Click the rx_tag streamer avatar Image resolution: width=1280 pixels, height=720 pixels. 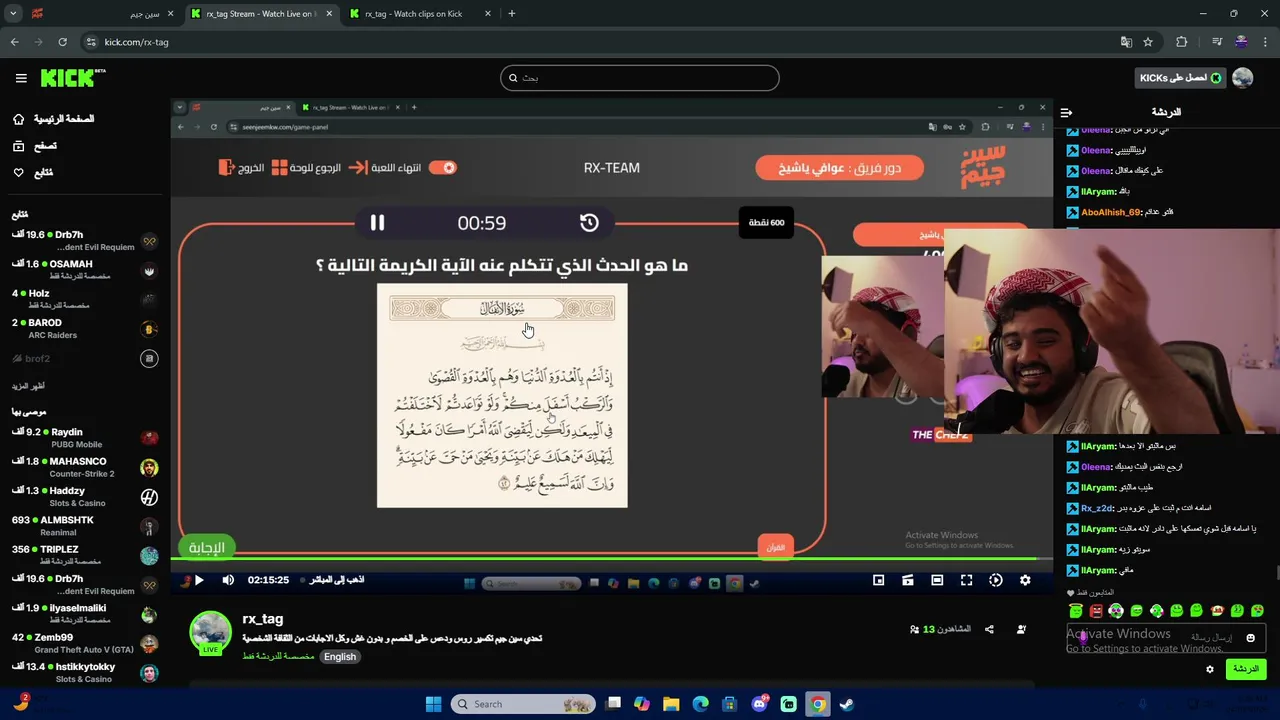tap(211, 632)
